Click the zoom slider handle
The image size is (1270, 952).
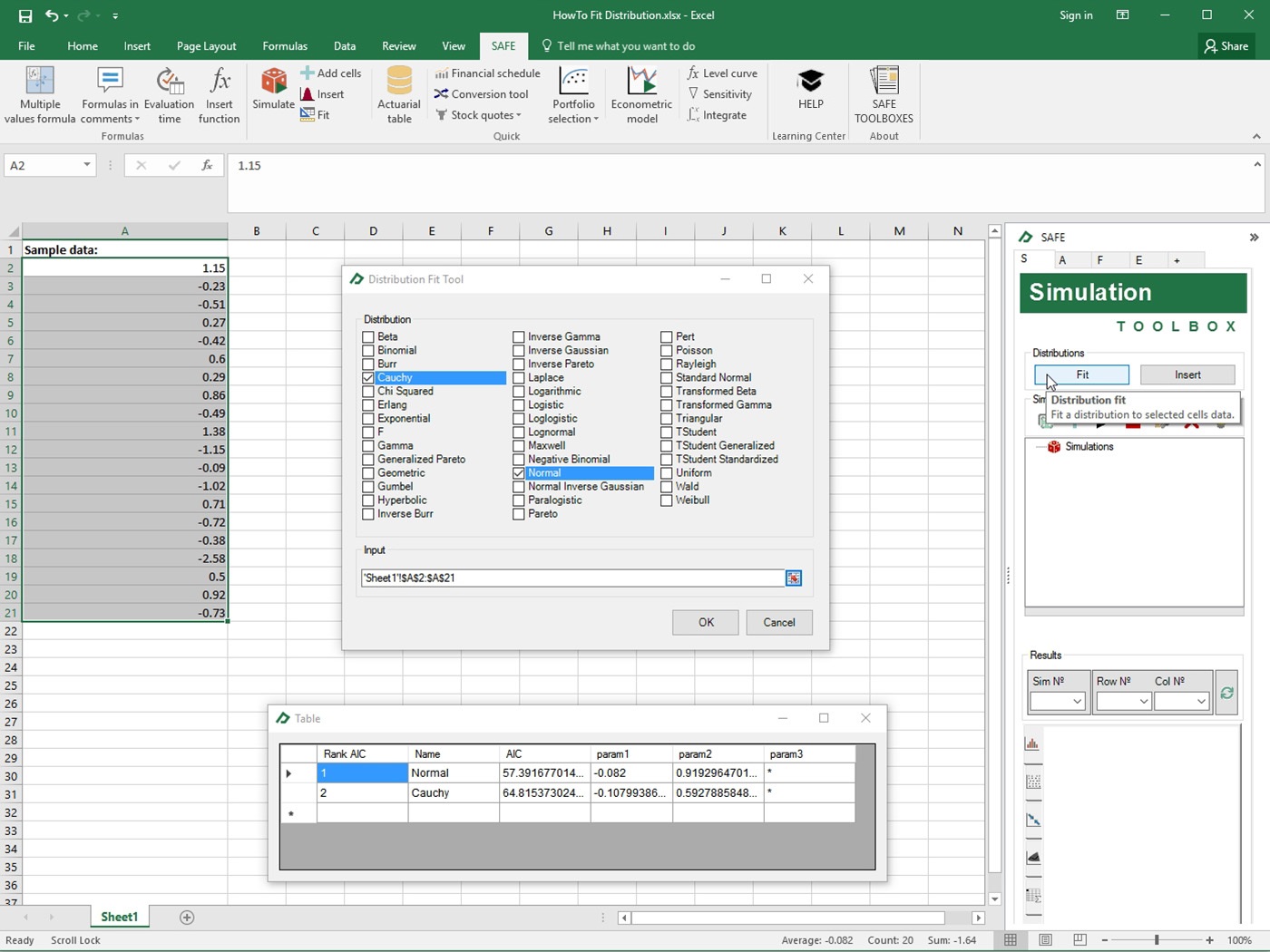click(1157, 940)
